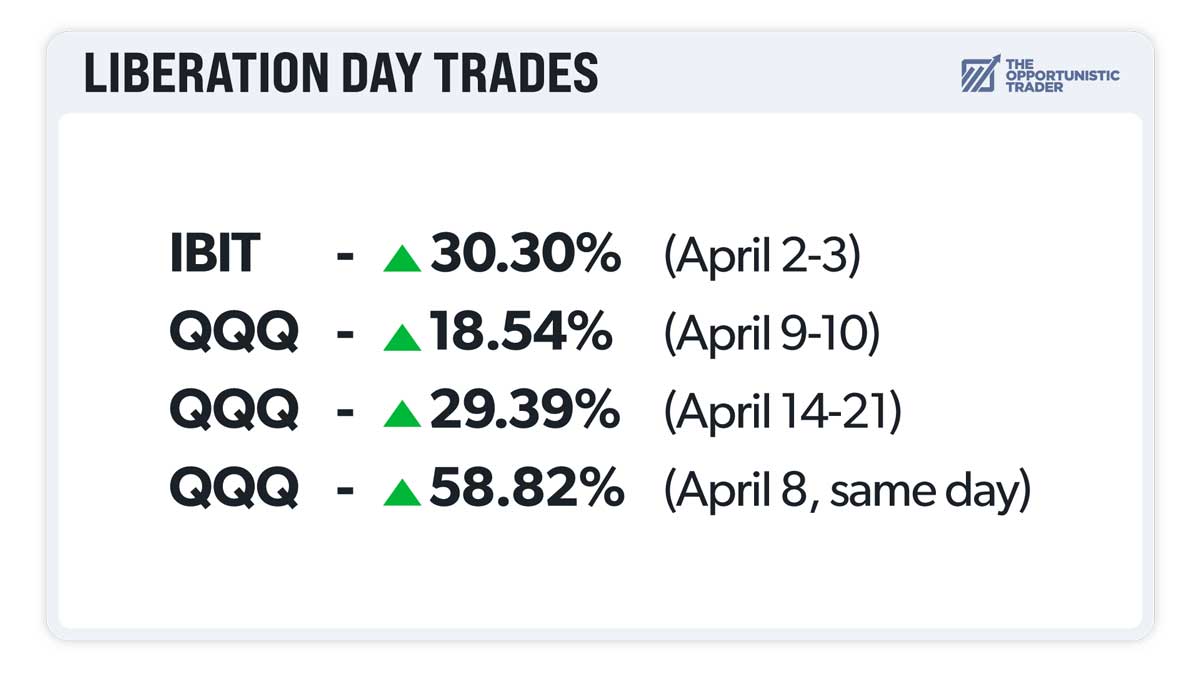Screen dimensions: 1200x675
Task: Click the green arrow beside 29.39%
Action: [402, 414]
